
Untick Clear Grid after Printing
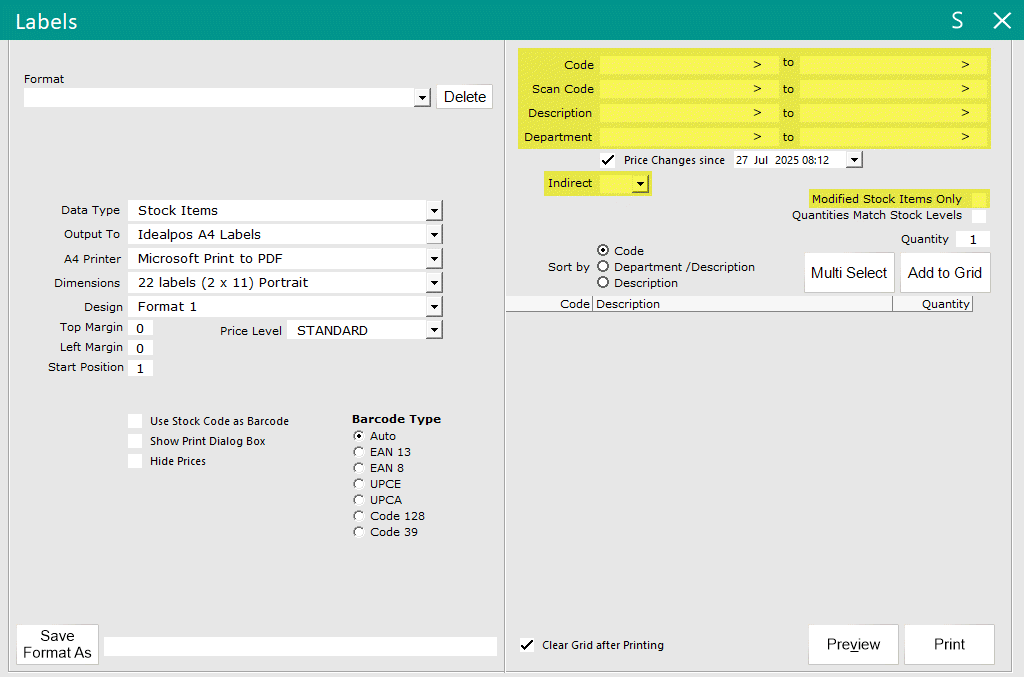pyautogui.click(x=527, y=645)
